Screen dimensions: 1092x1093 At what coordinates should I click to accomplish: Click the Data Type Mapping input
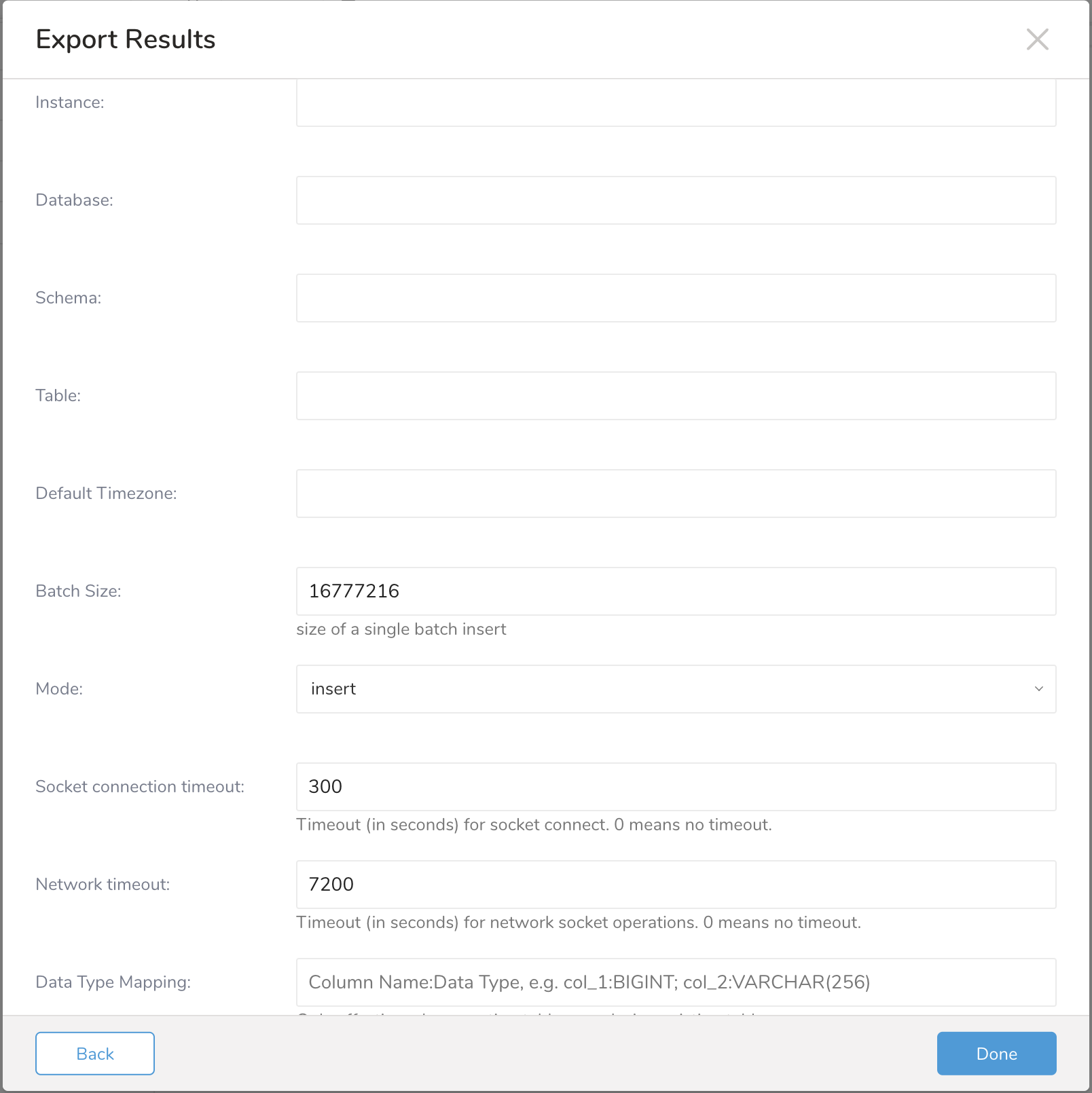(676, 982)
